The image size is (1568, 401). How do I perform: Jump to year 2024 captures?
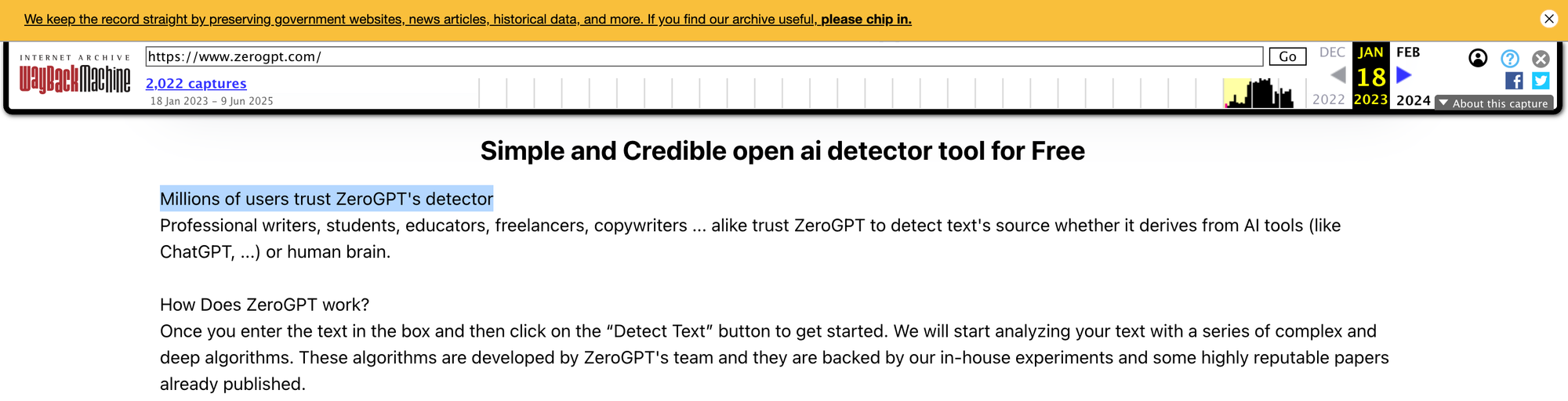click(x=1414, y=100)
